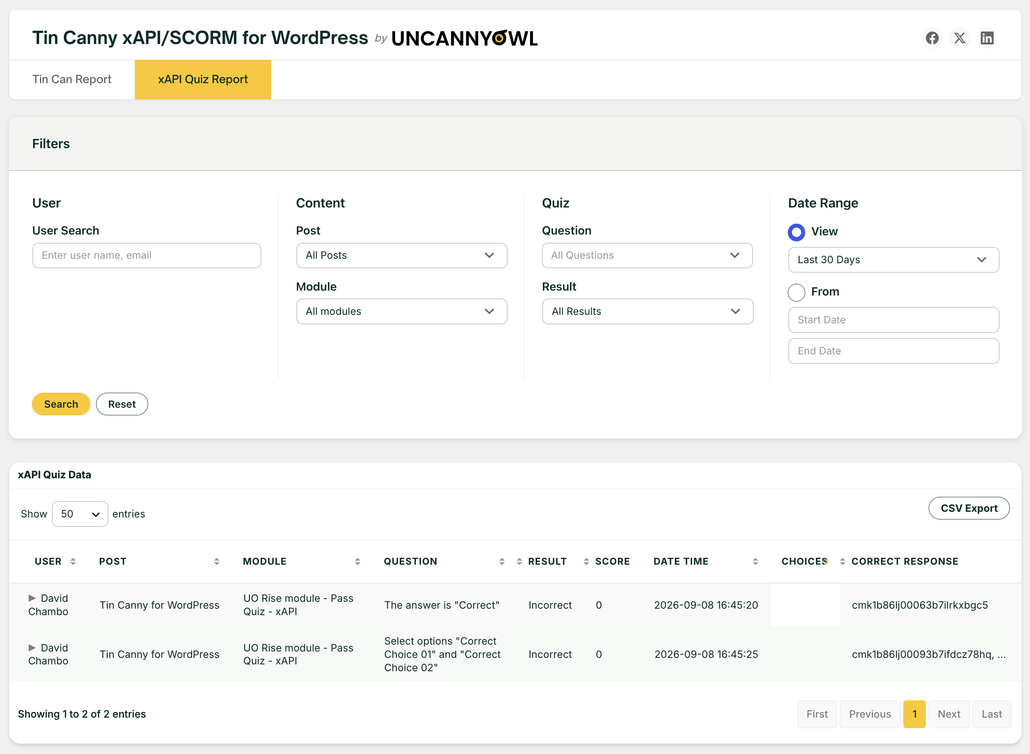The width and height of the screenshot is (1030, 754).
Task: Expand the David Chambo row at 16:45:25
Action: pos(32,648)
